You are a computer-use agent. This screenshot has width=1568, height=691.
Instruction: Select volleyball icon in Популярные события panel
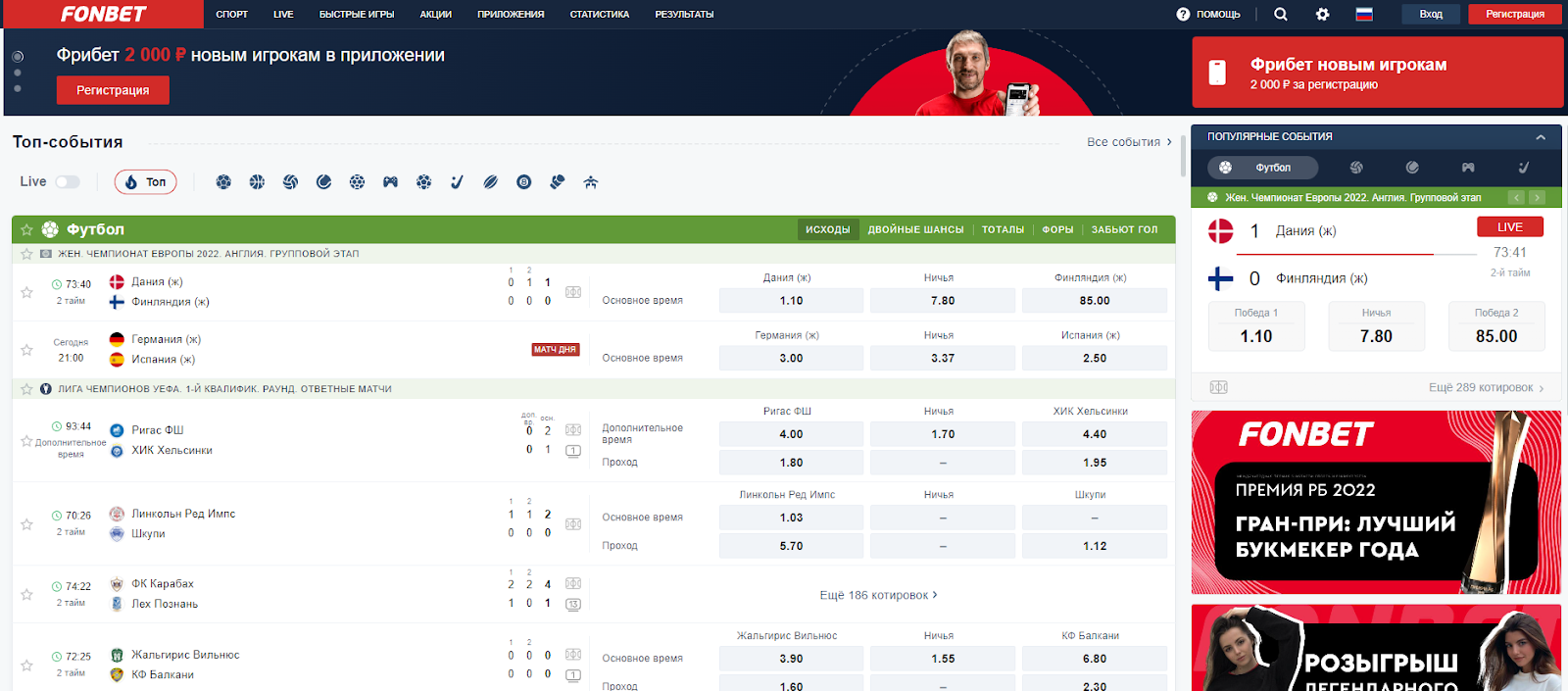(x=1356, y=168)
